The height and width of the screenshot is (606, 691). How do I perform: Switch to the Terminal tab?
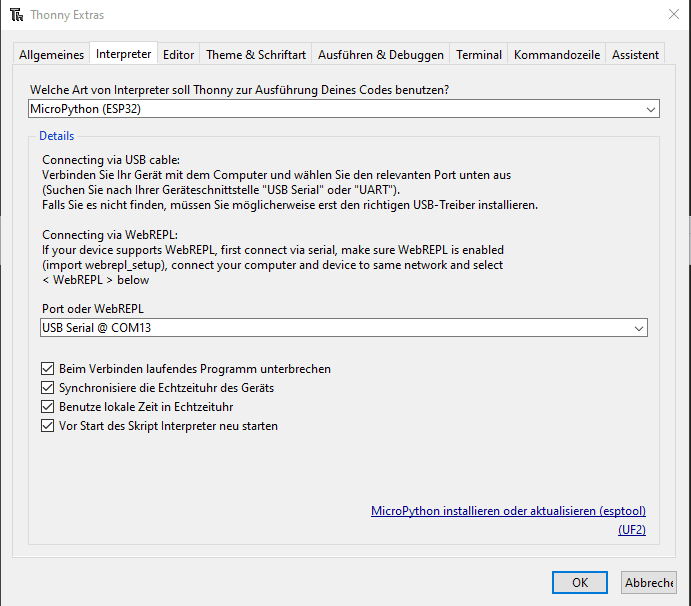(479, 55)
